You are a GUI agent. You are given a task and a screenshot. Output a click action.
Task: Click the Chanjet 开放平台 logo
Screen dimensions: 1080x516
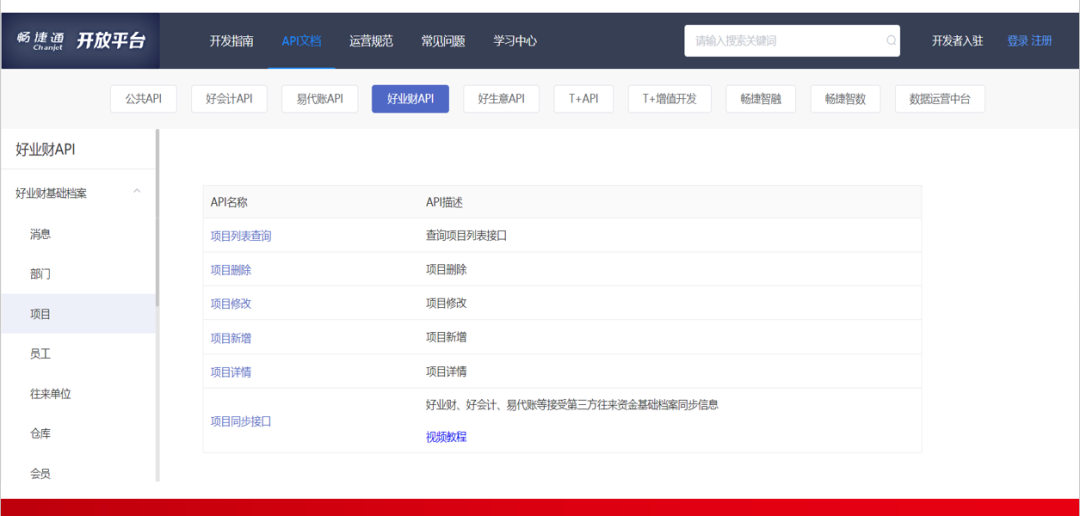point(81,41)
